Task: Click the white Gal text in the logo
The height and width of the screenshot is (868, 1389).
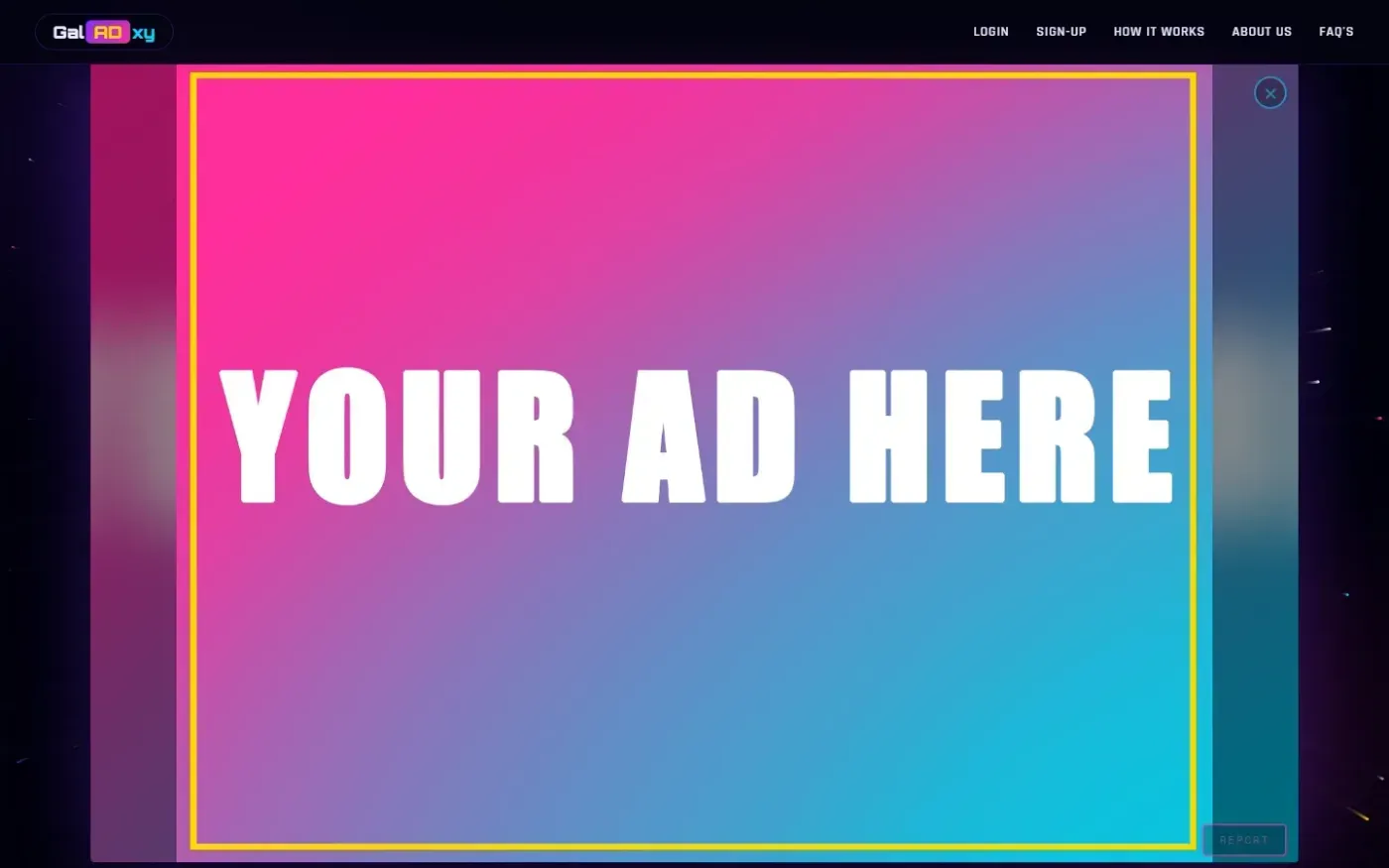Action: (x=68, y=32)
